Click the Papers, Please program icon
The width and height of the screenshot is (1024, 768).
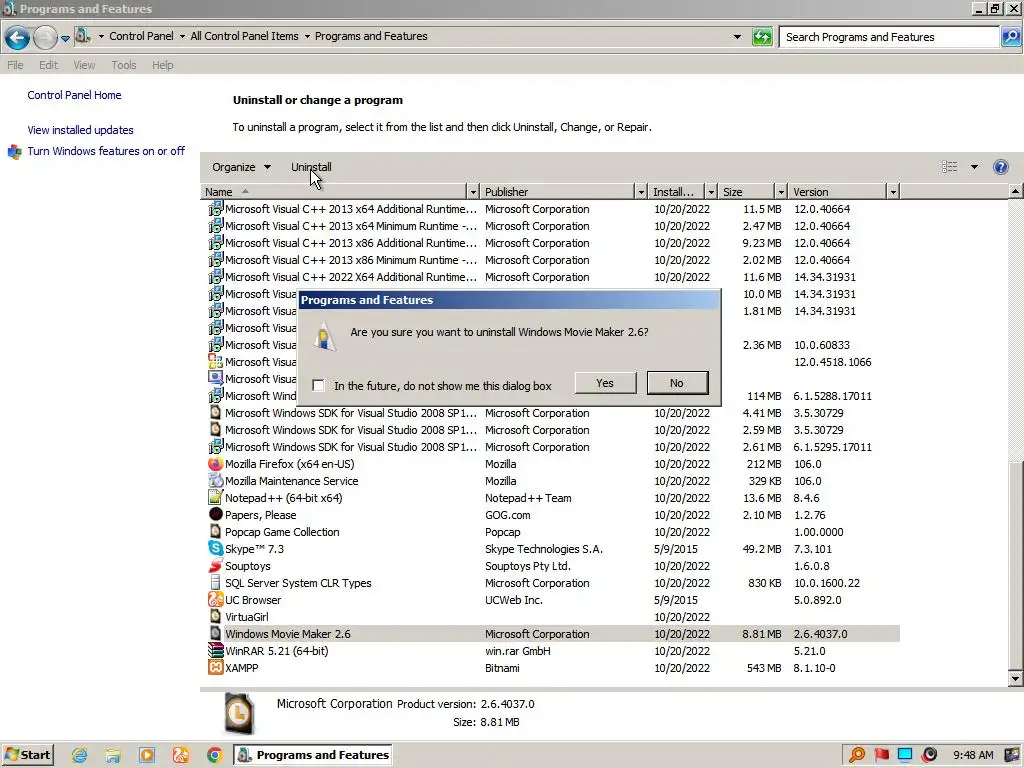[x=216, y=515]
